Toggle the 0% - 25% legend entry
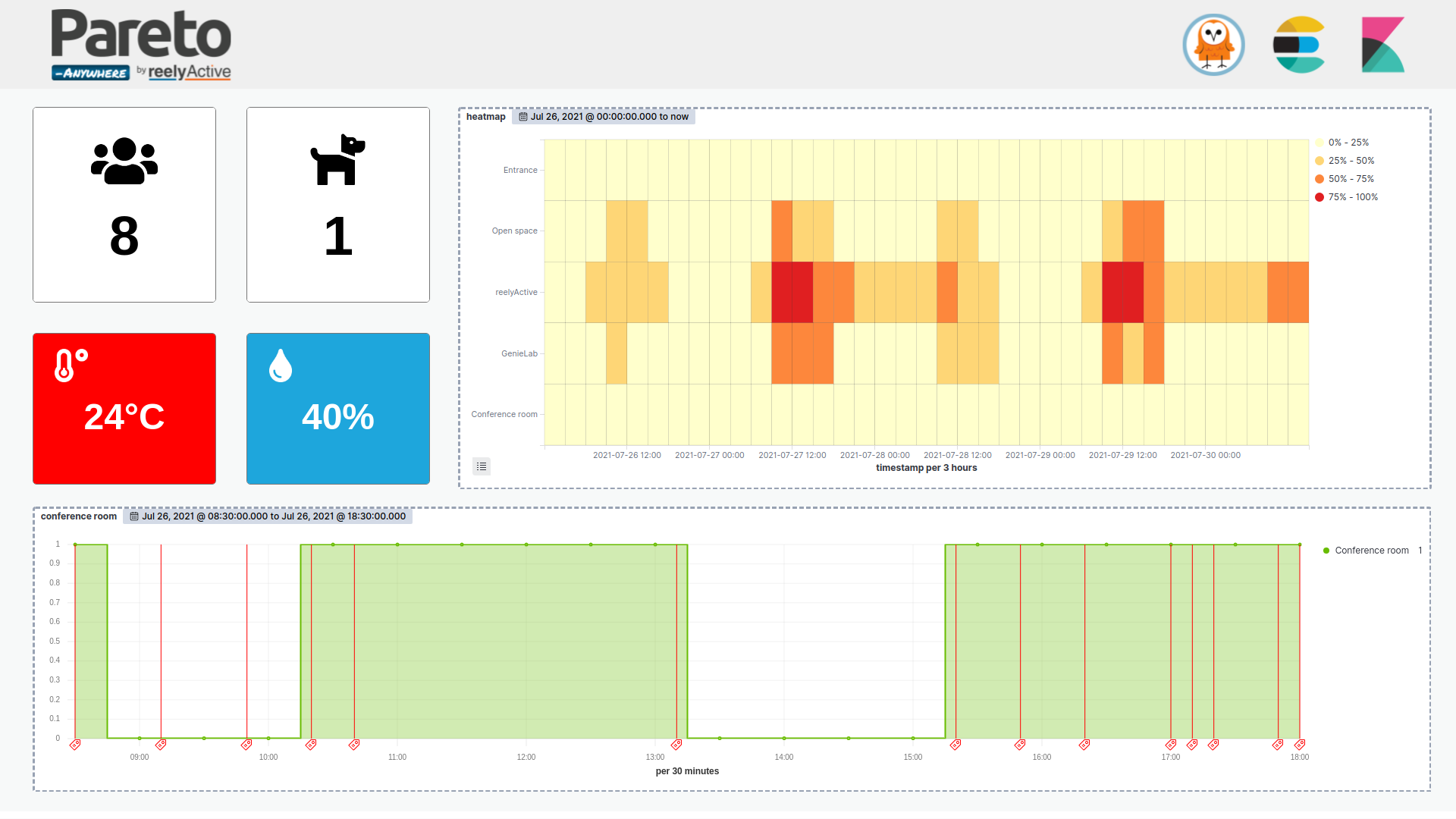Screen dimensions: 1456x819 pyautogui.click(x=1348, y=143)
